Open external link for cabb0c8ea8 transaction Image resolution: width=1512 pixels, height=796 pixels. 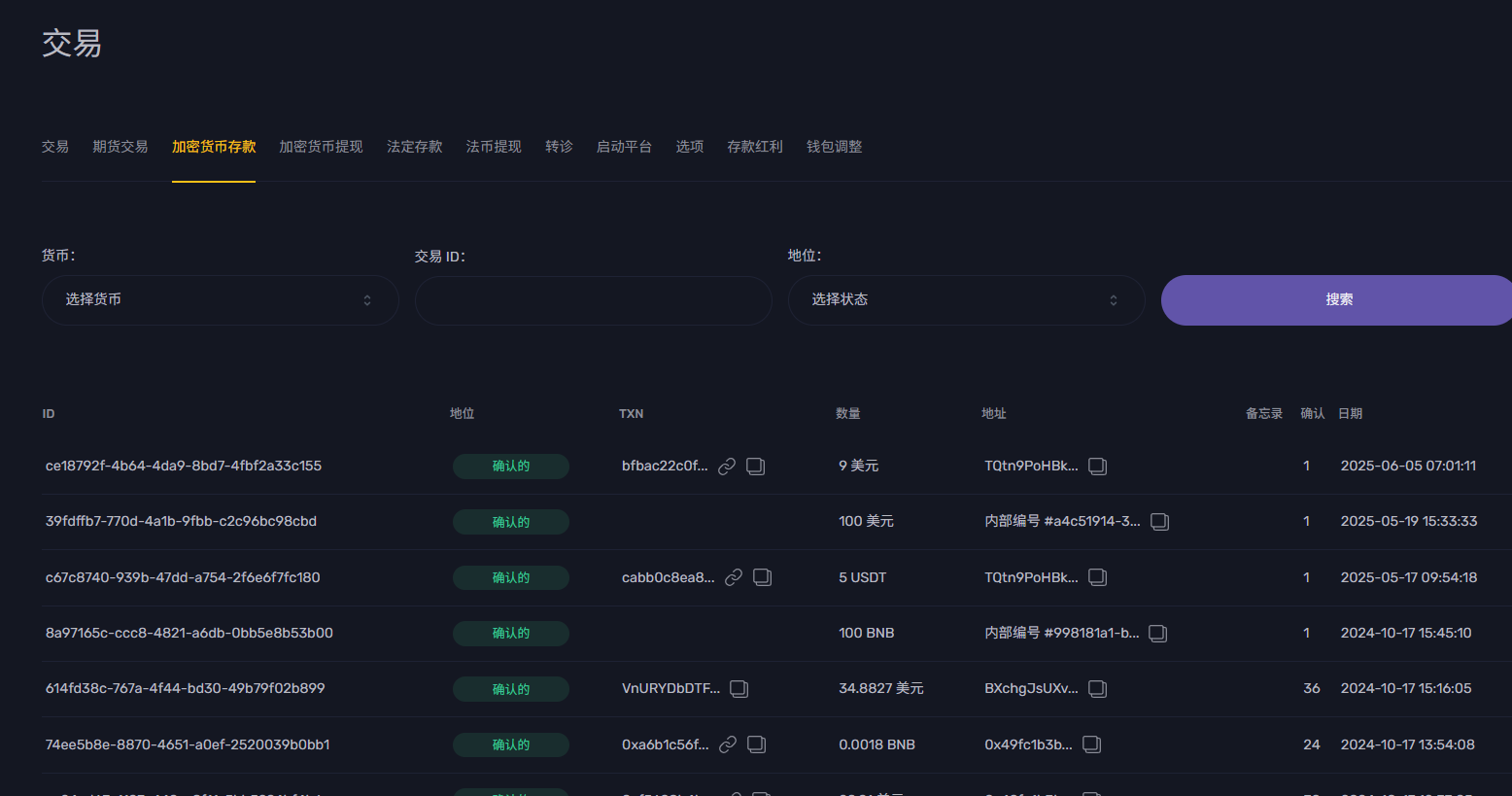pyautogui.click(x=734, y=576)
